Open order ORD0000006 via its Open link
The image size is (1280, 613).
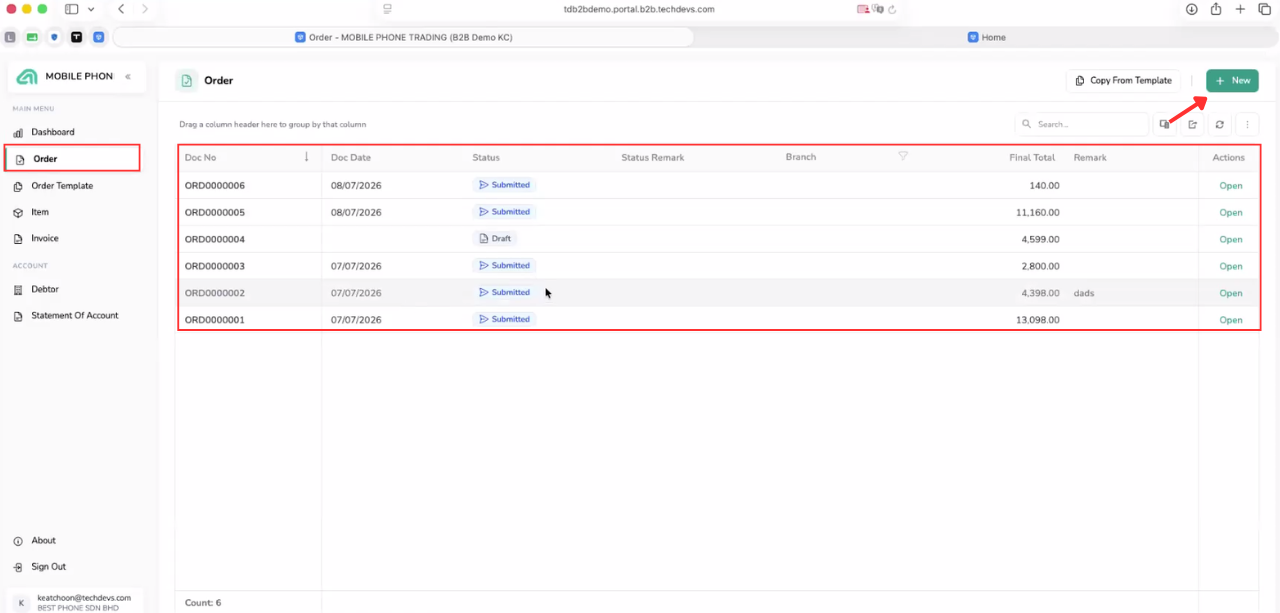coord(1230,186)
